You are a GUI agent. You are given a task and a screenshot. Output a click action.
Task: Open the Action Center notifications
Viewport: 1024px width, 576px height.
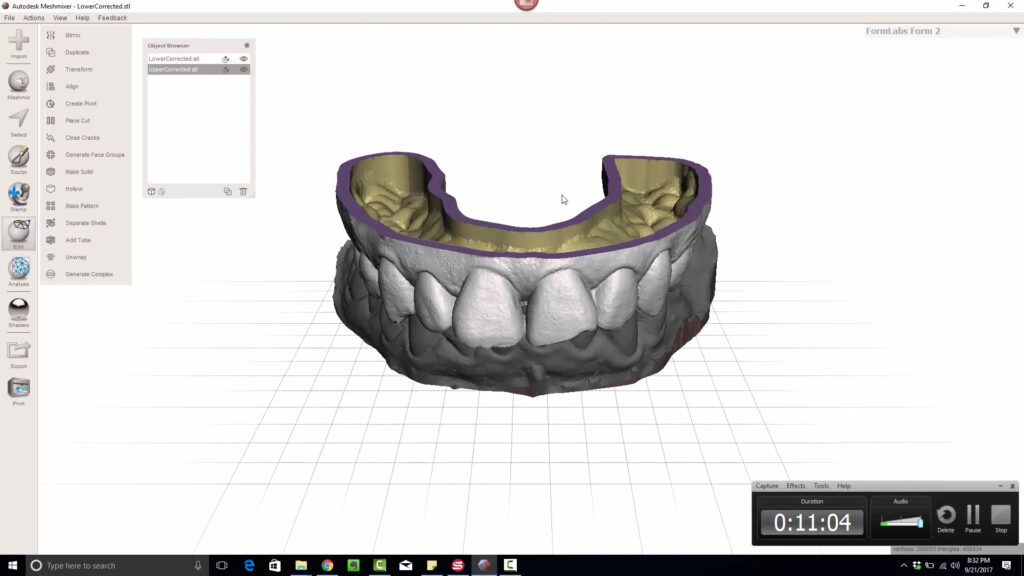coord(1006,566)
